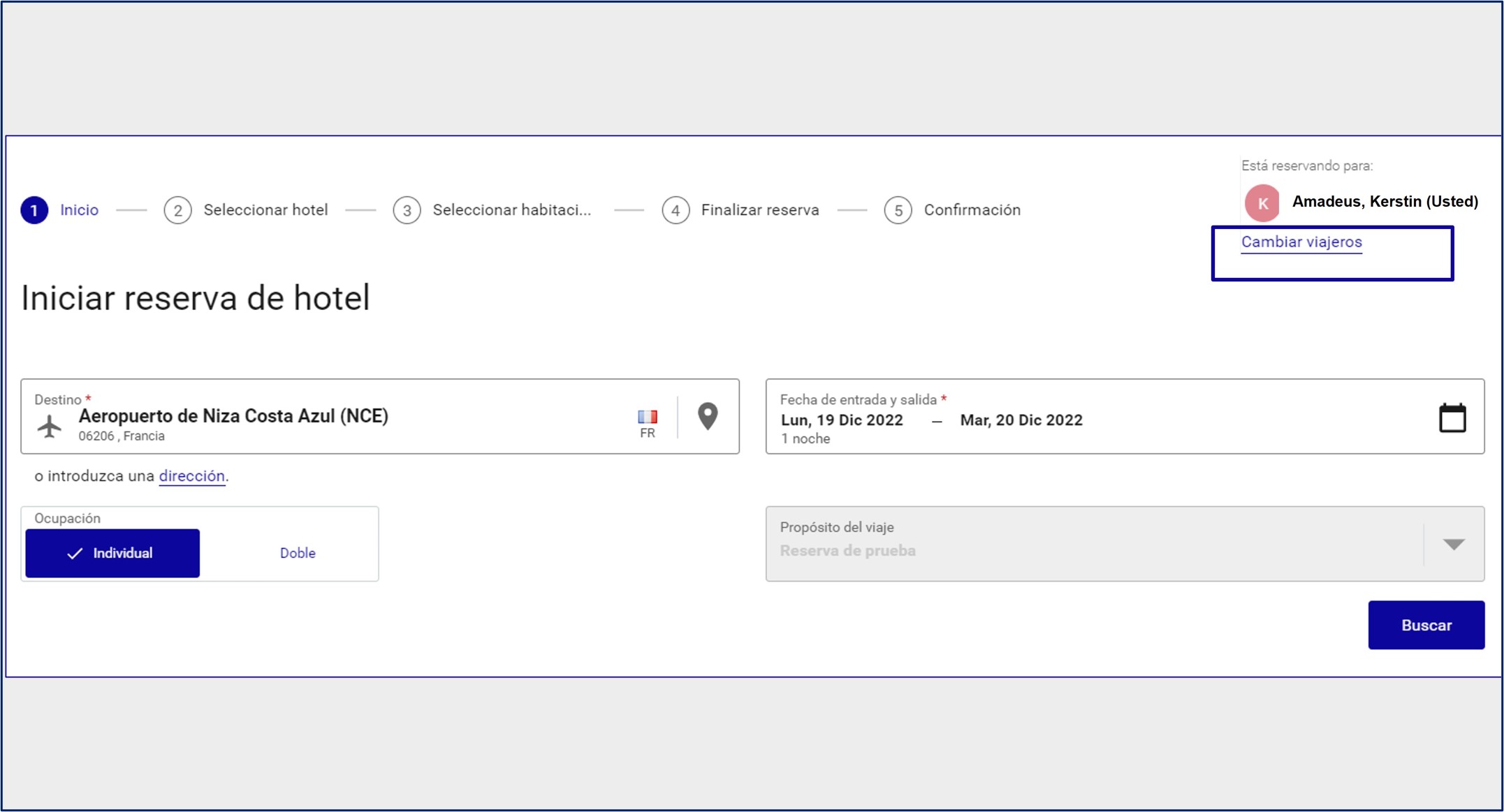Click the step 1 circle icon

tap(34, 210)
